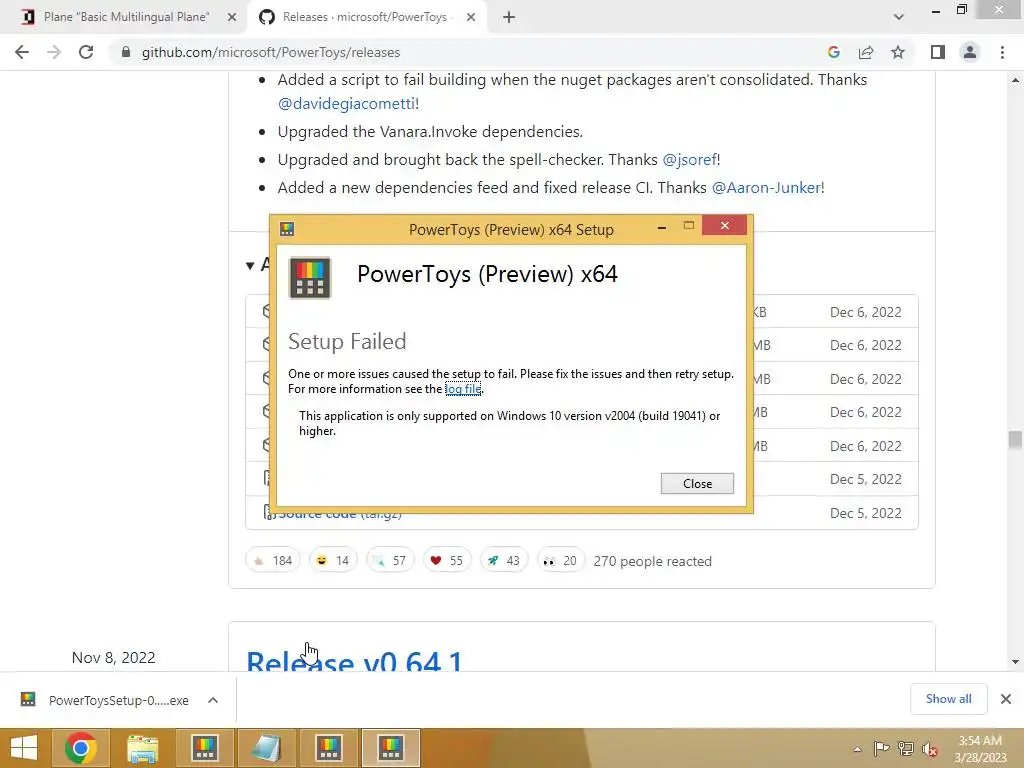Click the first PowerToys taskbar icon

pyautogui.click(x=204, y=748)
